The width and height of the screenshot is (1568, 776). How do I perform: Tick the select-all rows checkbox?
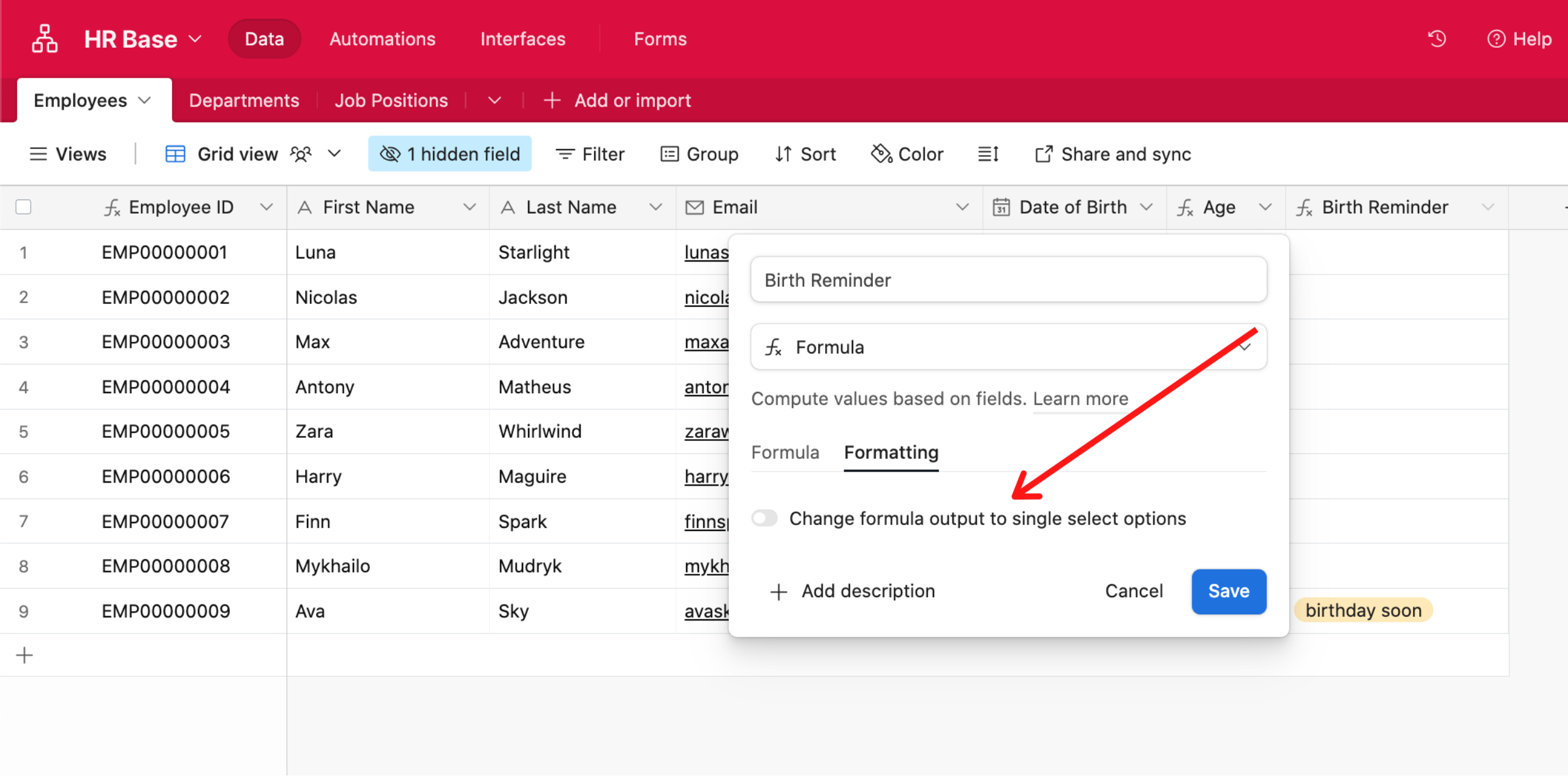tap(23, 207)
